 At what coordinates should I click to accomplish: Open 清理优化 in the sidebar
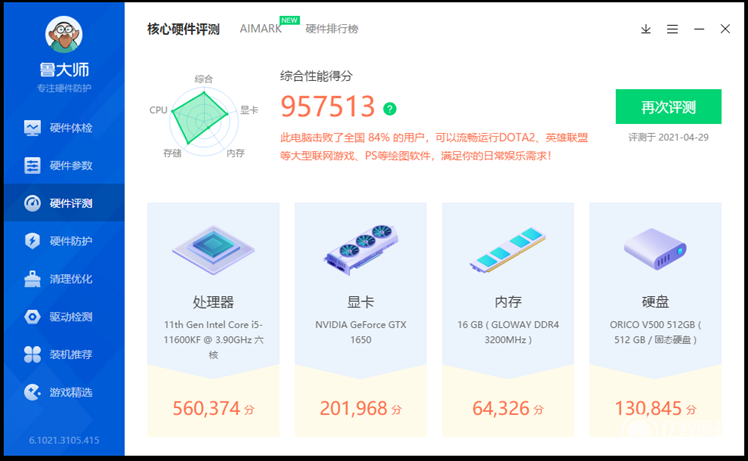64,279
